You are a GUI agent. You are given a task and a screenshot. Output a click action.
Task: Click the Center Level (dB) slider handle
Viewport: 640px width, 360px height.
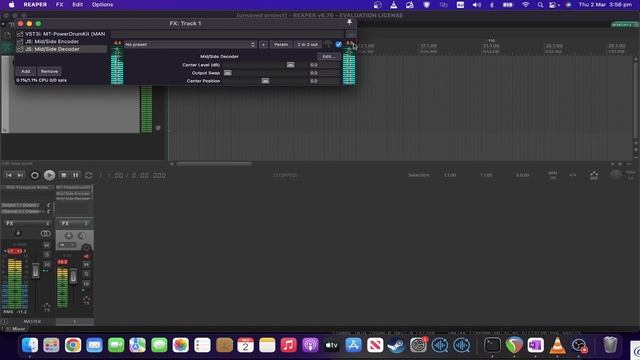click(290, 65)
